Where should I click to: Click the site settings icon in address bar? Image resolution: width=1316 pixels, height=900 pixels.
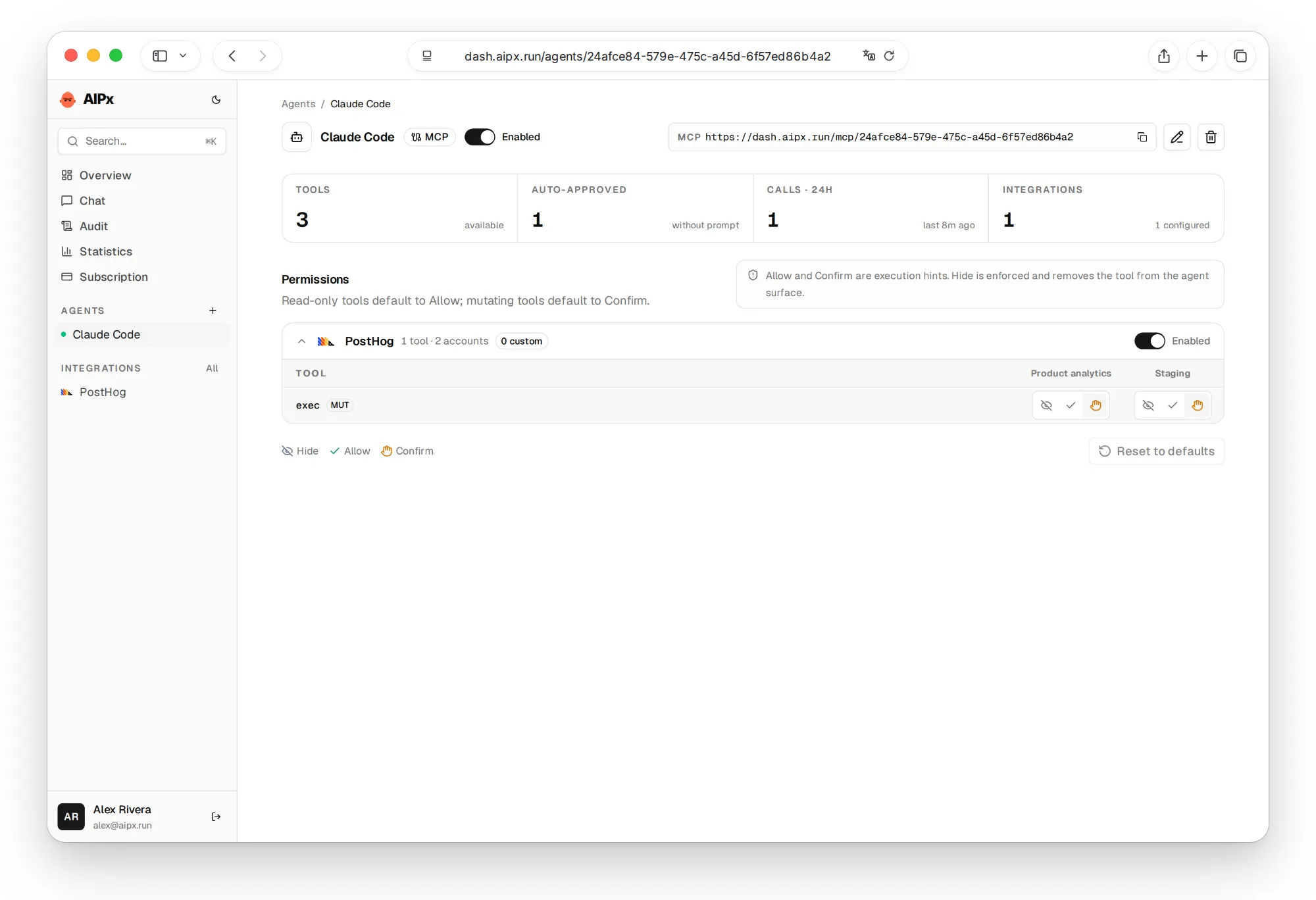(x=427, y=56)
